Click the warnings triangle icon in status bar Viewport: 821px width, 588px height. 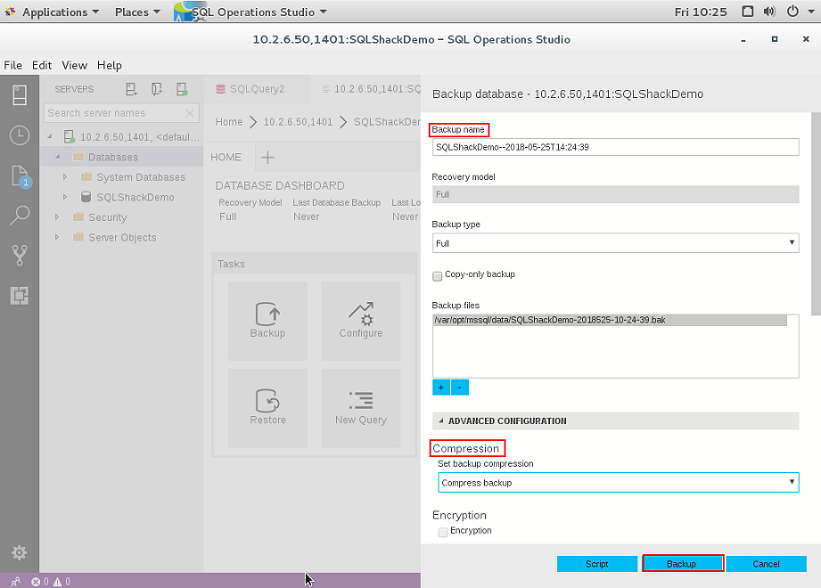coord(58,582)
